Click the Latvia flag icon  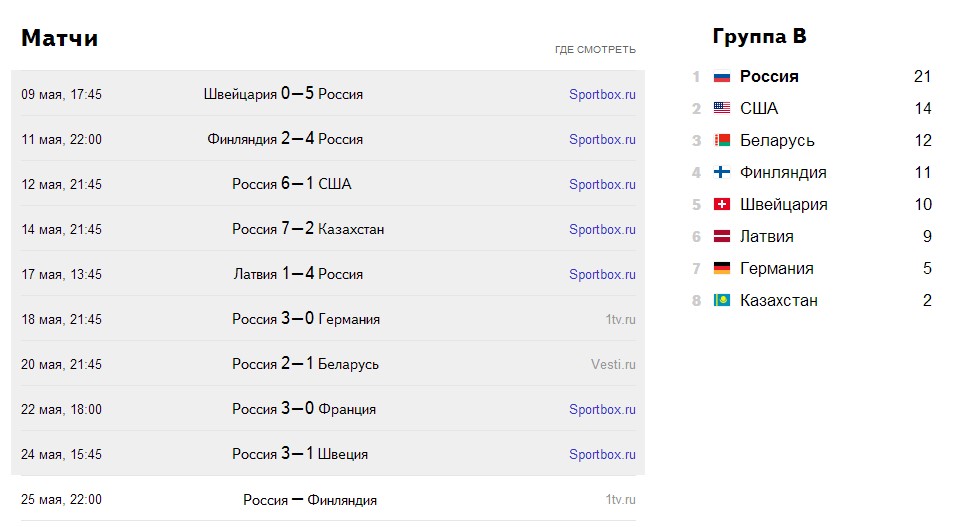(721, 236)
